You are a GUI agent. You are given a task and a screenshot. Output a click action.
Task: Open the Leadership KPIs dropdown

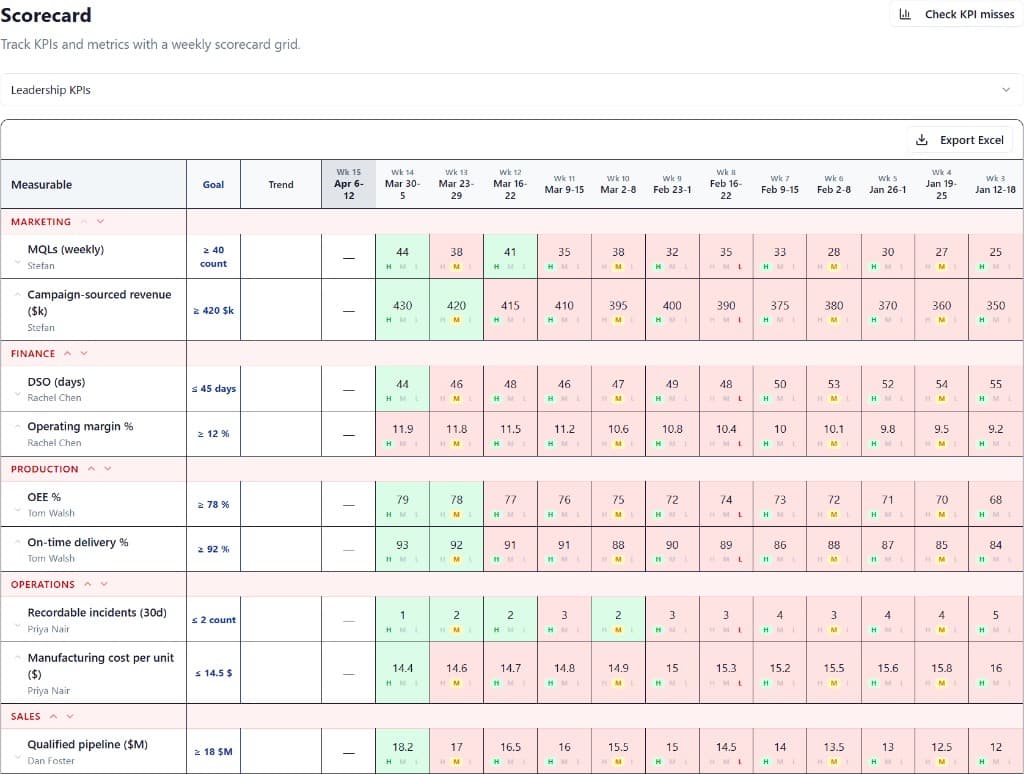click(512, 89)
